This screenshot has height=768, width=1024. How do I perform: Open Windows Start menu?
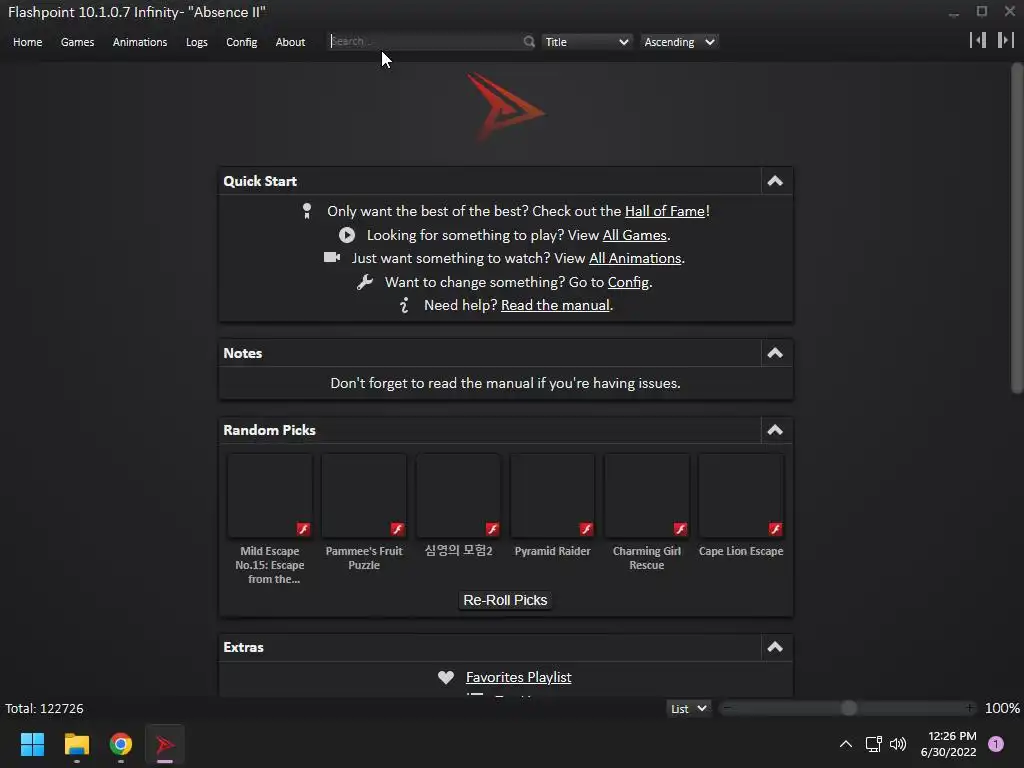[32, 744]
